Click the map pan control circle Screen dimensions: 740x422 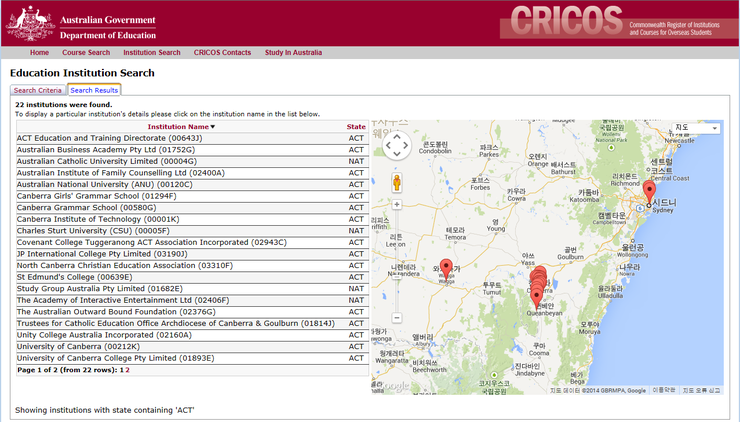pos(396,145)
